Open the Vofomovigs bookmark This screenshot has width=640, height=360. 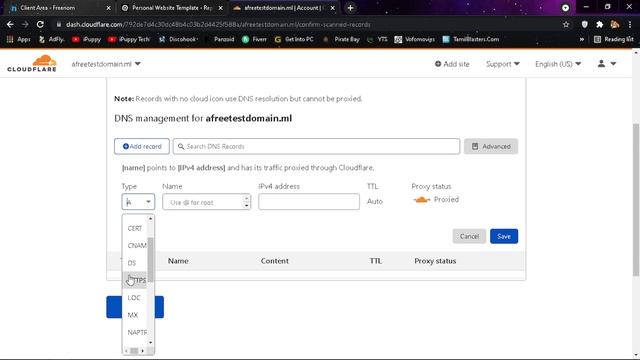(415, 39)
